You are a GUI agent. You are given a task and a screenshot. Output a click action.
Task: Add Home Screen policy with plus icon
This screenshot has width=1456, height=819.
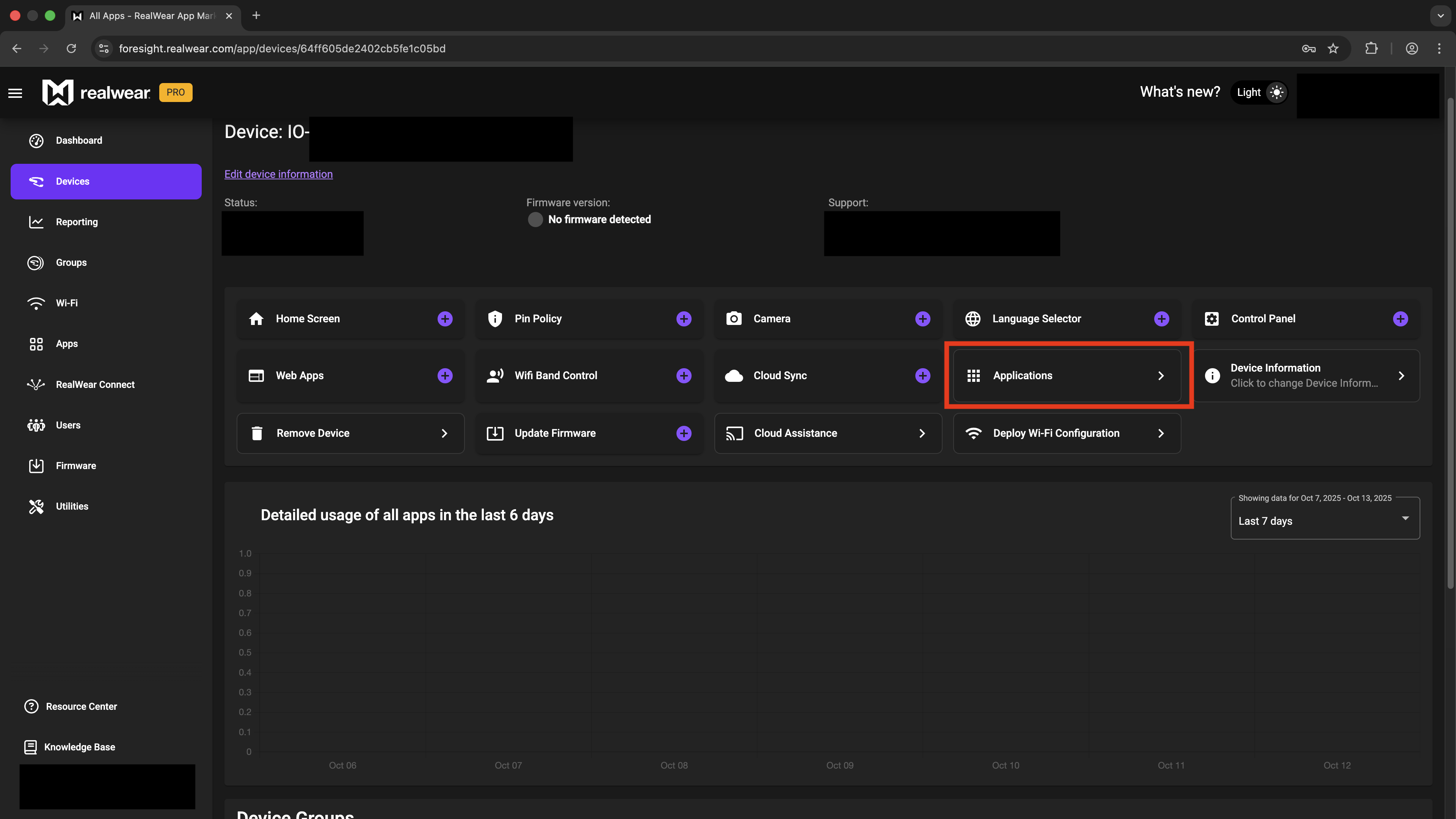click(445, 319)
